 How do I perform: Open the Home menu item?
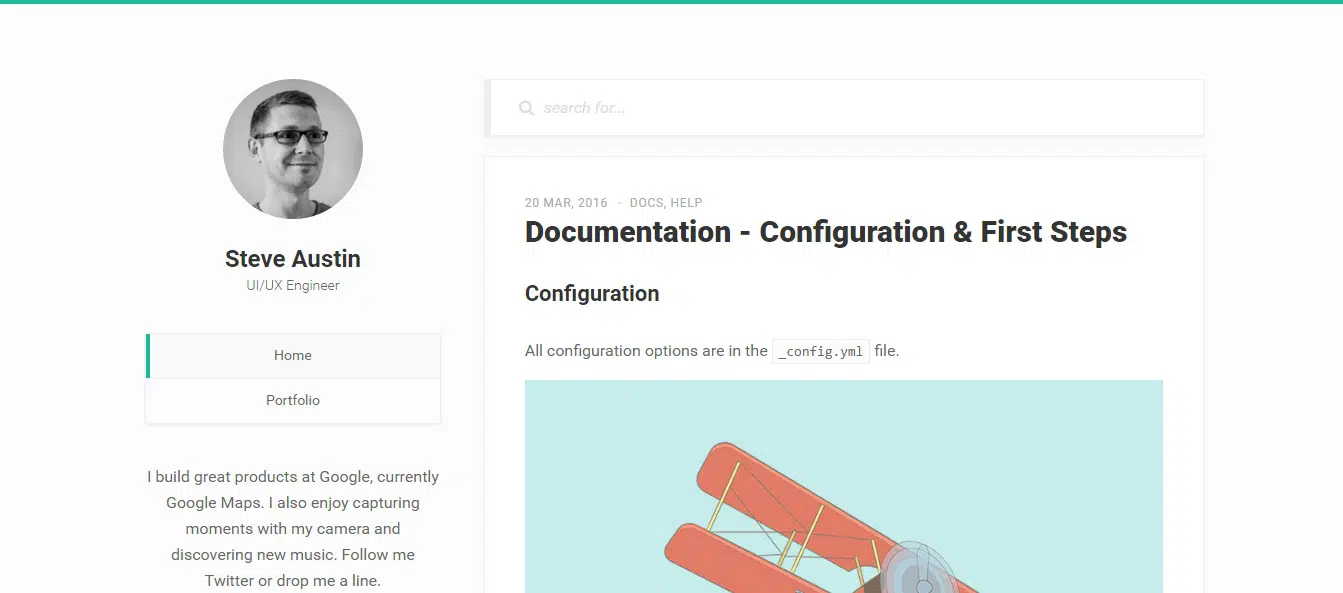pyautogui.click(x=293, y=355)
